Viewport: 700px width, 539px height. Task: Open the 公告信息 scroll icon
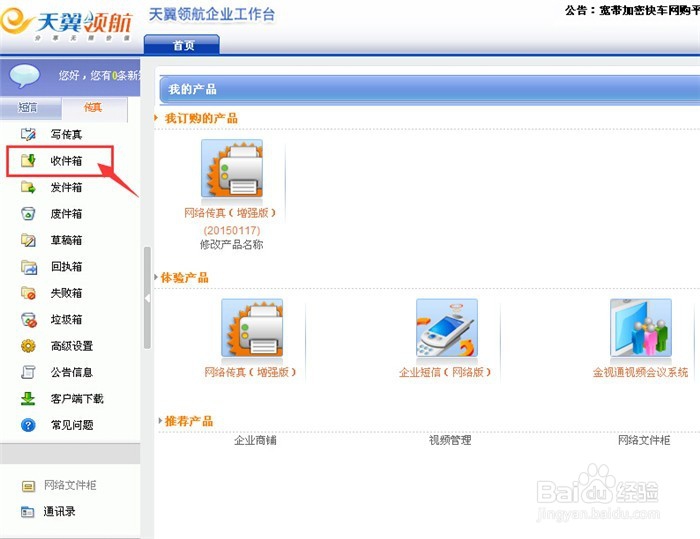click(28, 372)
